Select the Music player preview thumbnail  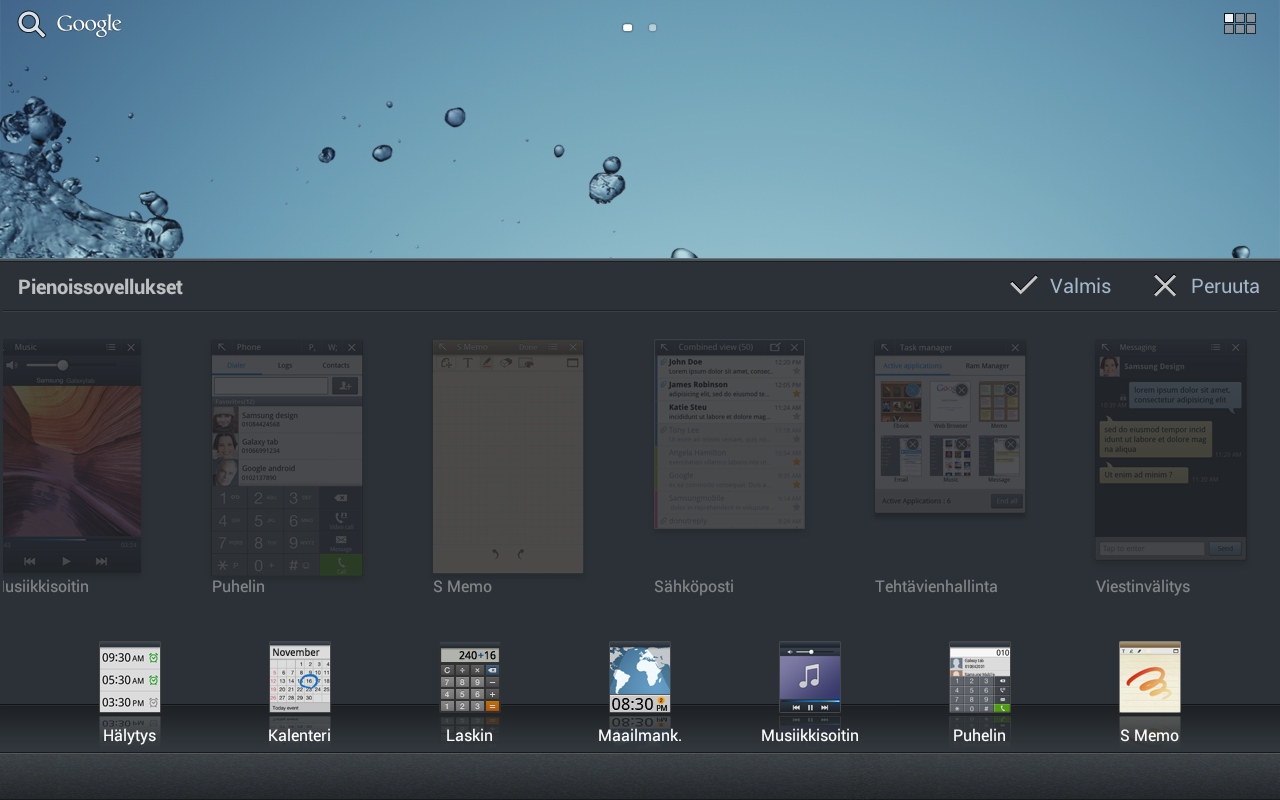(x=70, y=456)
